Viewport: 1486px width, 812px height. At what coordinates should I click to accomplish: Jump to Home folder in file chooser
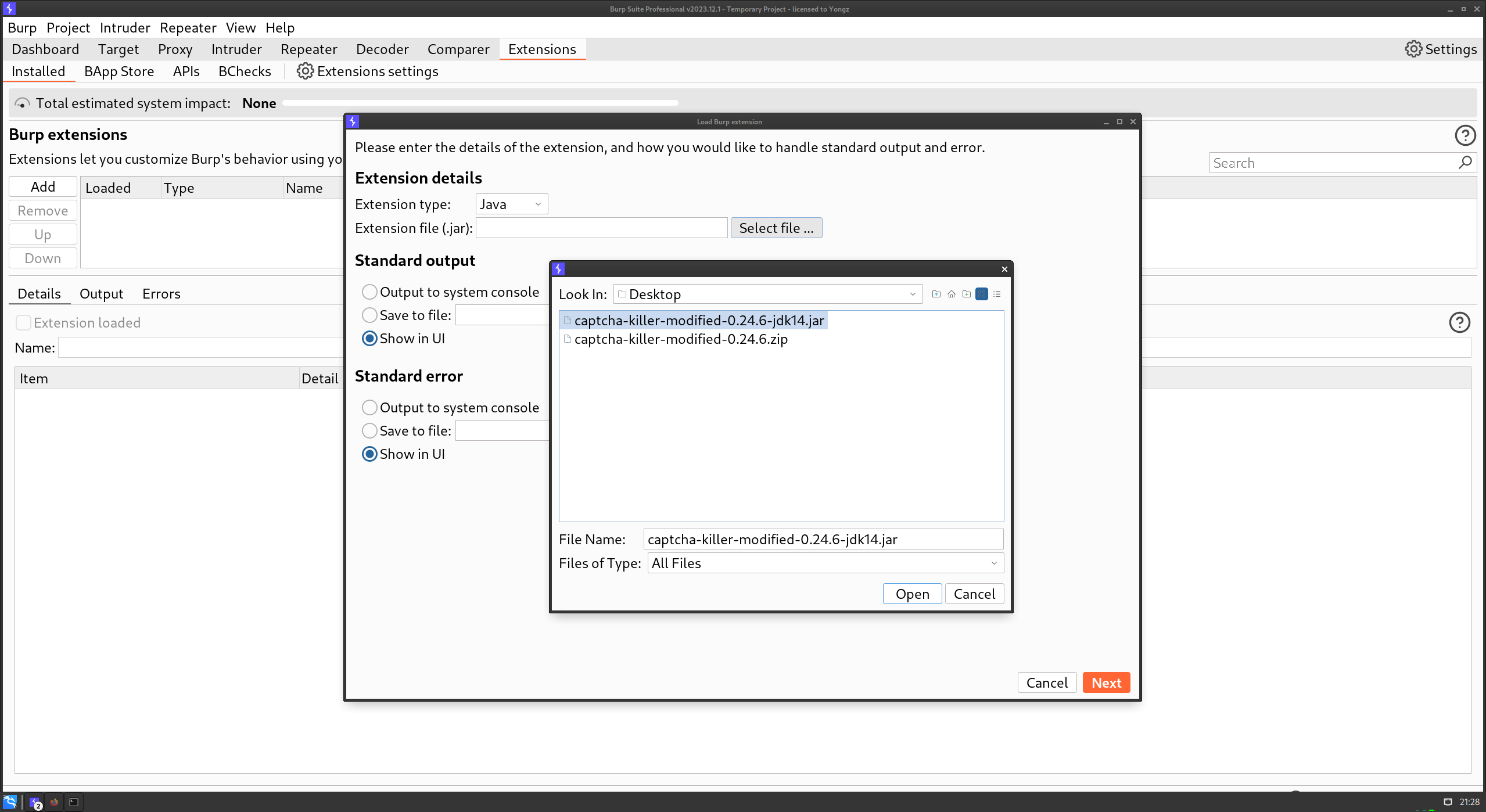coord(952,294)
